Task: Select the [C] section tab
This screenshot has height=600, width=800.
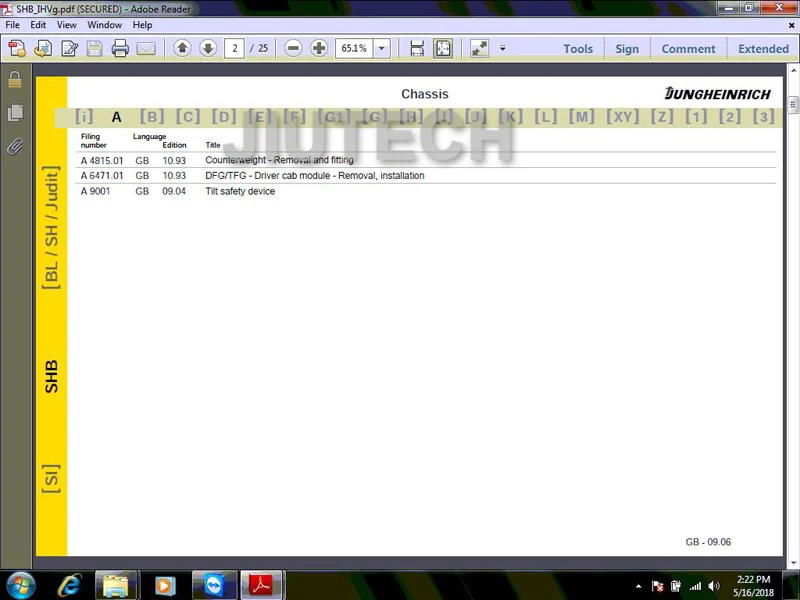Action: (188, 117)
